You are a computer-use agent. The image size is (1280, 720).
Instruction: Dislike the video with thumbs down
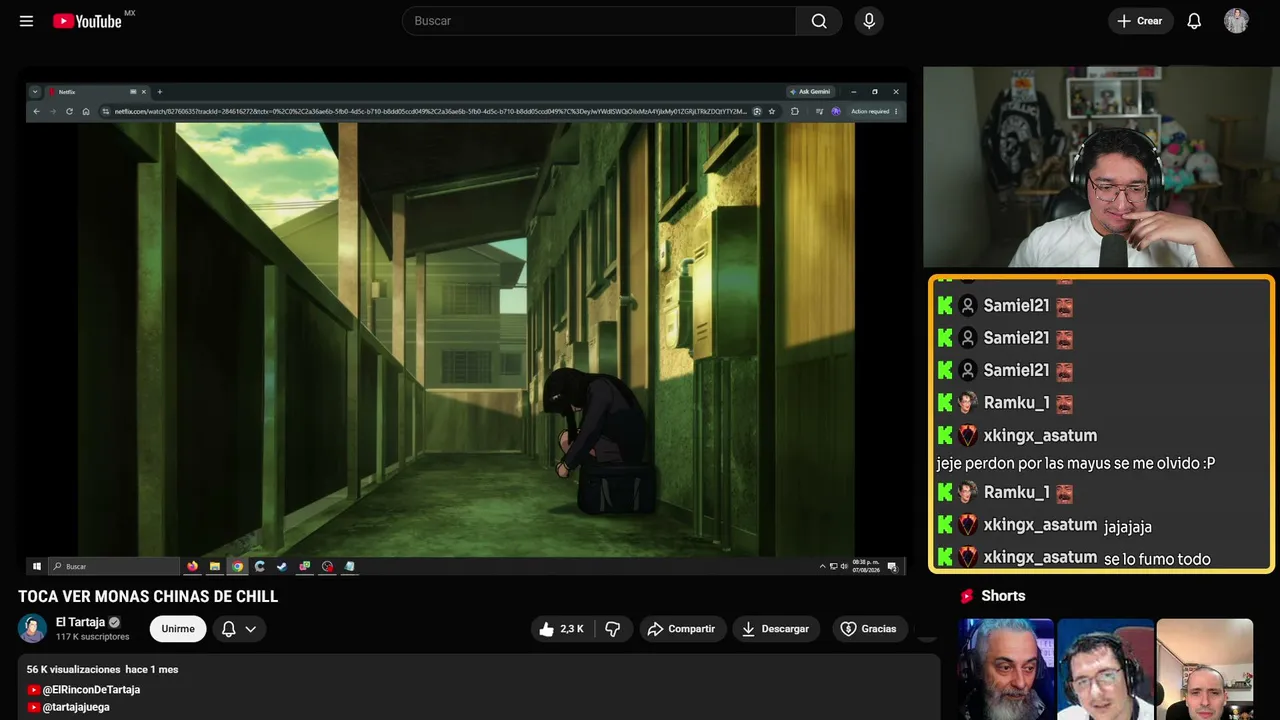pos(613,629)
